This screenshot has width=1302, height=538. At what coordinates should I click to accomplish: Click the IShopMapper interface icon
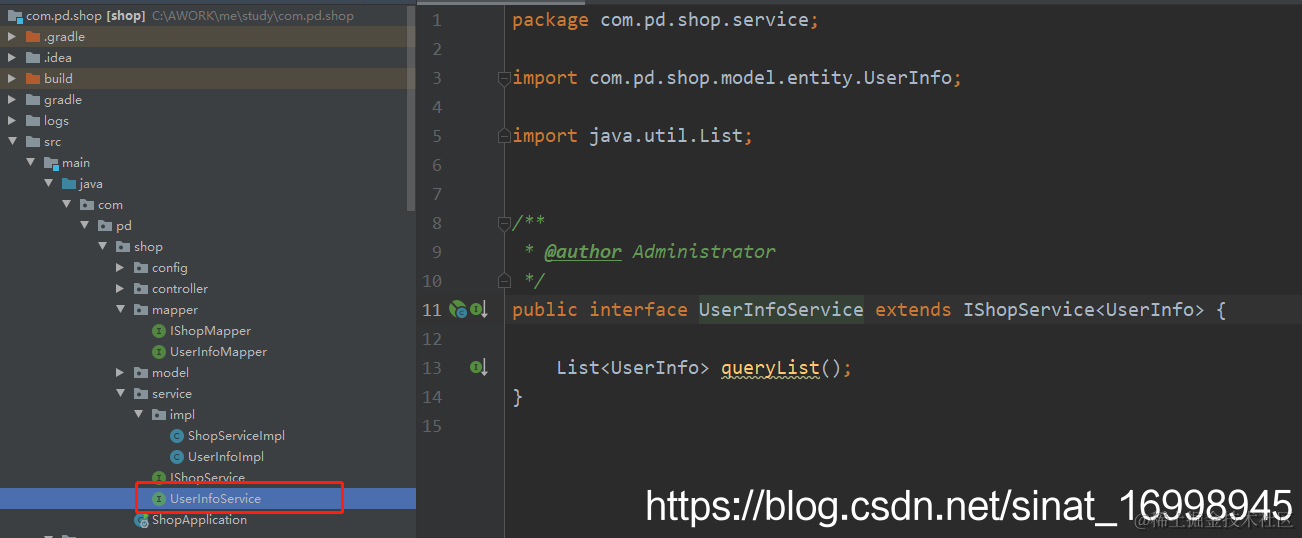159,331
